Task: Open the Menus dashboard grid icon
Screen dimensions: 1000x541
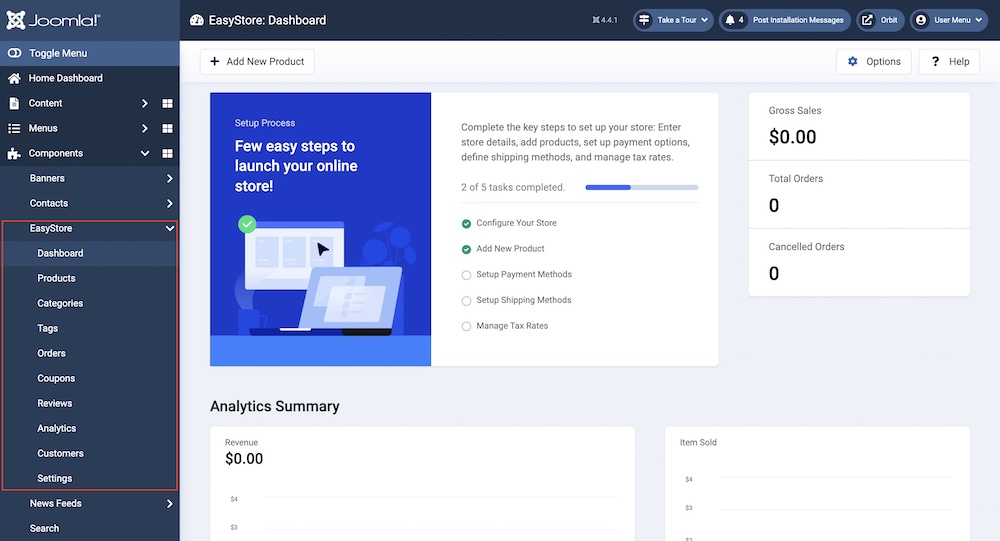Action: [167, 128]
